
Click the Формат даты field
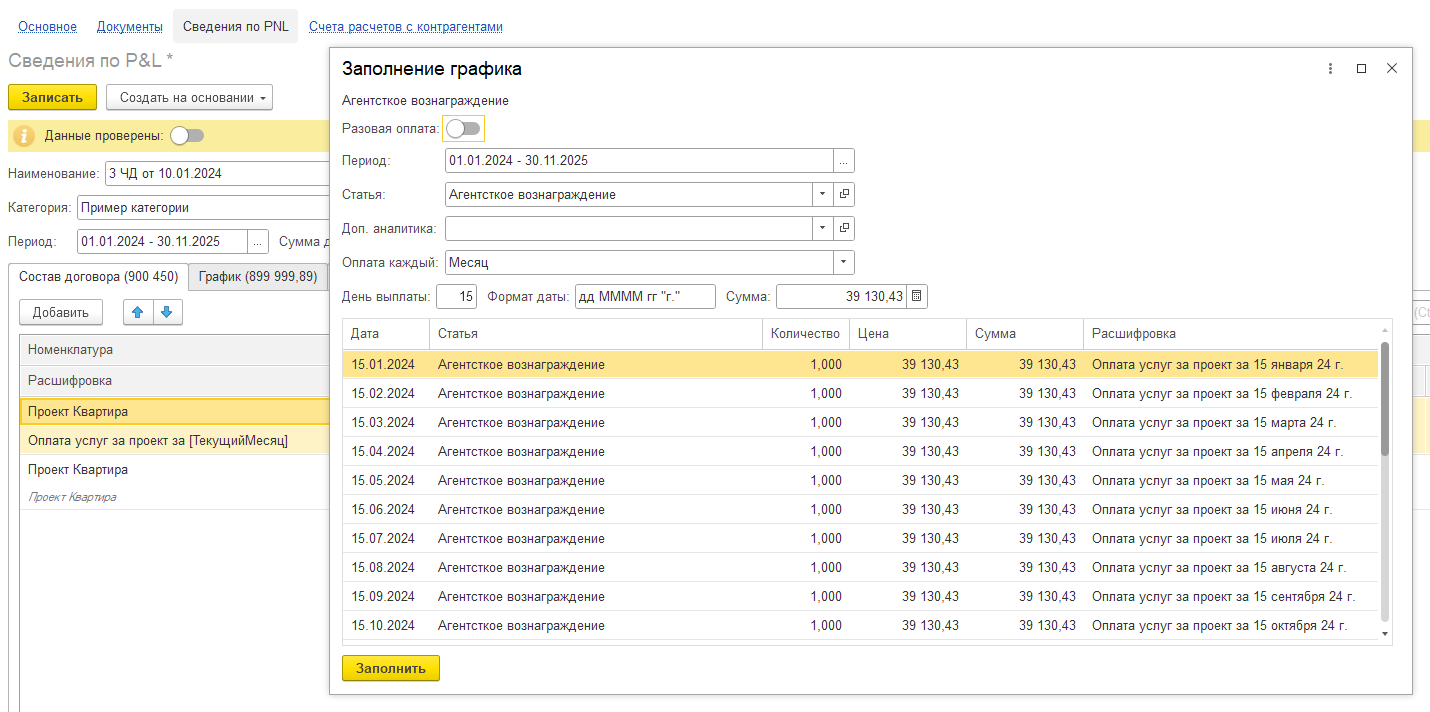645,297
